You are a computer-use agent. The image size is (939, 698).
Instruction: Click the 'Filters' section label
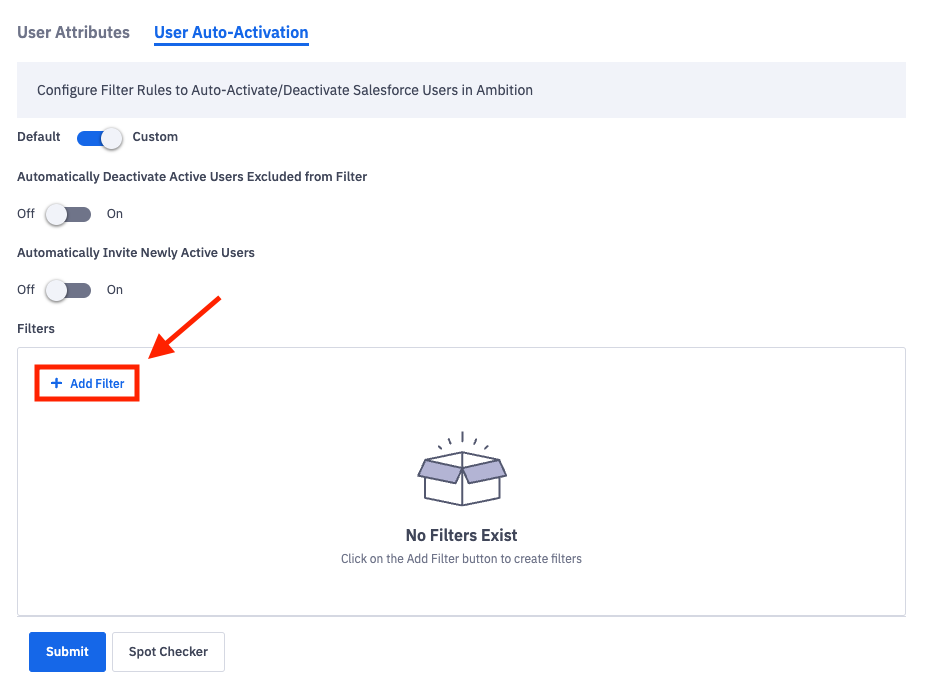36,328
